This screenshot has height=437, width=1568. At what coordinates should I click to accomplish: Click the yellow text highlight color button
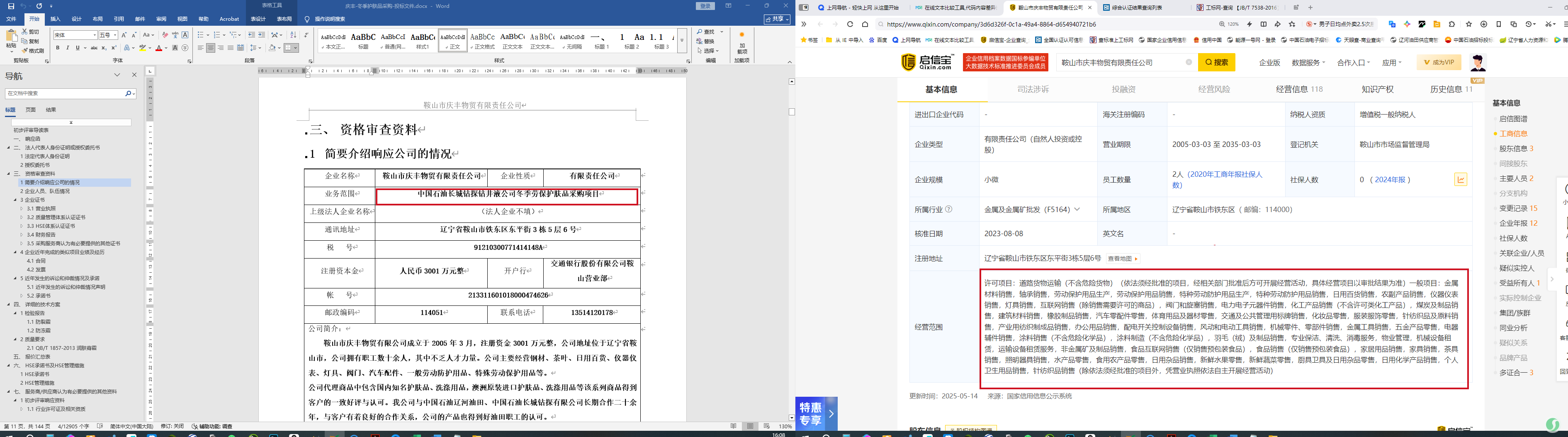pos(142,48)
